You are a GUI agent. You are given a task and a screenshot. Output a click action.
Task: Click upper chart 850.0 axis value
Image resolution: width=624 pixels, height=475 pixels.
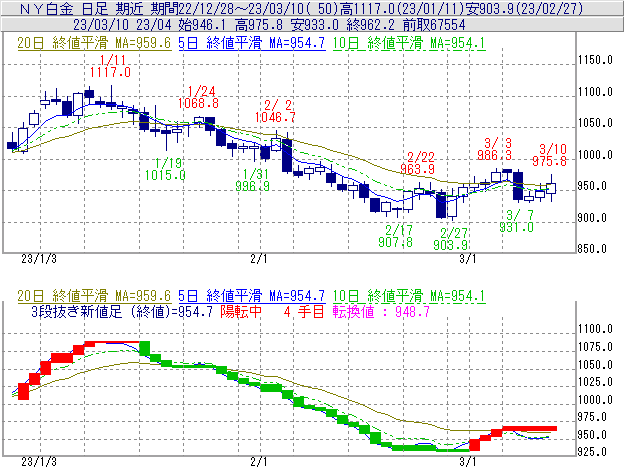592,249
